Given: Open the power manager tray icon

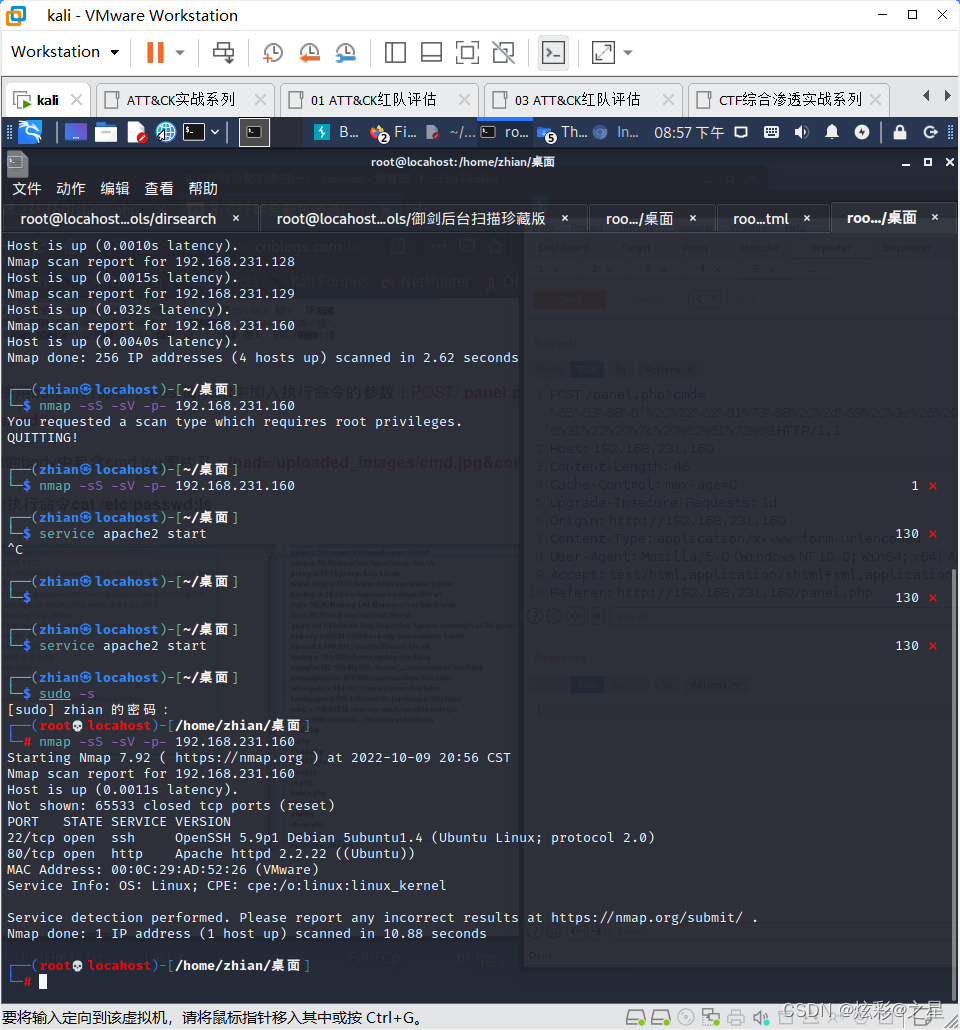Looking at the screenshot, I should pos(861,132).
